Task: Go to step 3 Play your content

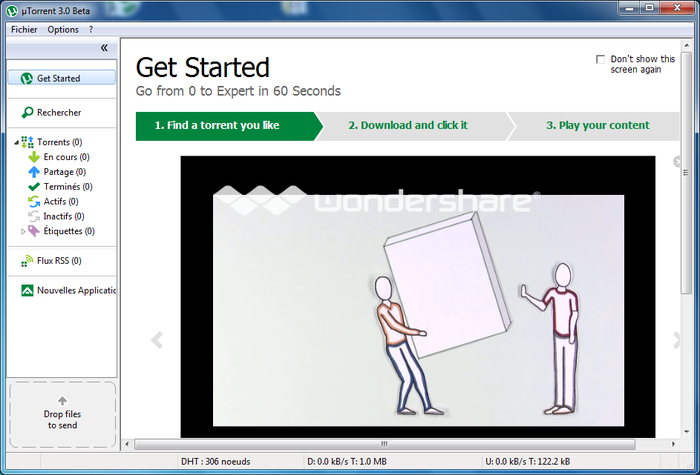Action: click(598, 126)
